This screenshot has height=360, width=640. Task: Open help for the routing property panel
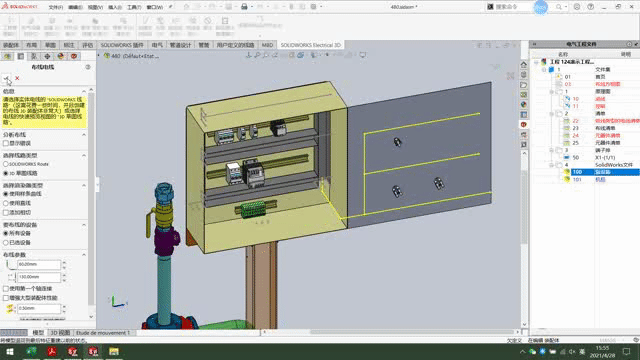88,67
